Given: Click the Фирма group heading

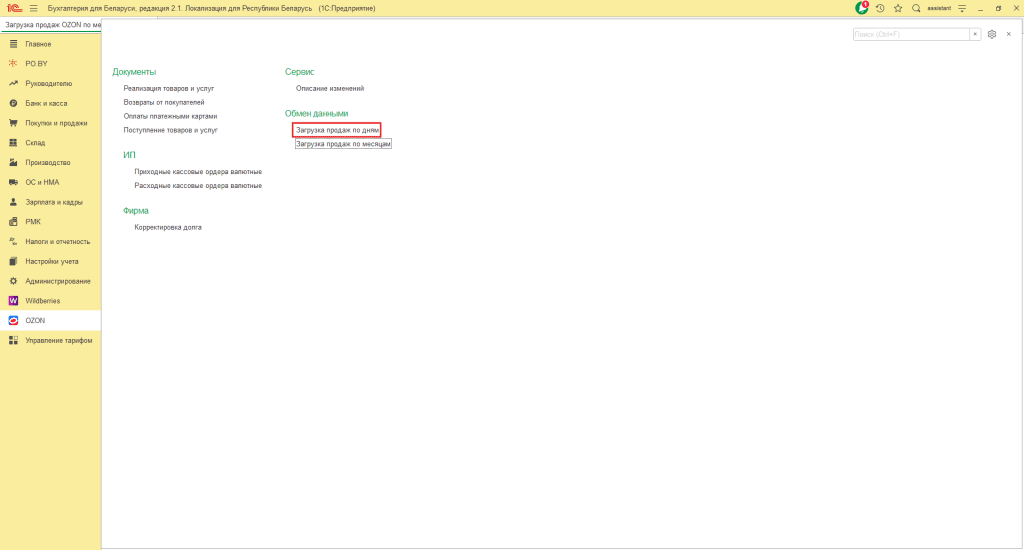Looking at the screenshot, I should (x=136, y=210).
